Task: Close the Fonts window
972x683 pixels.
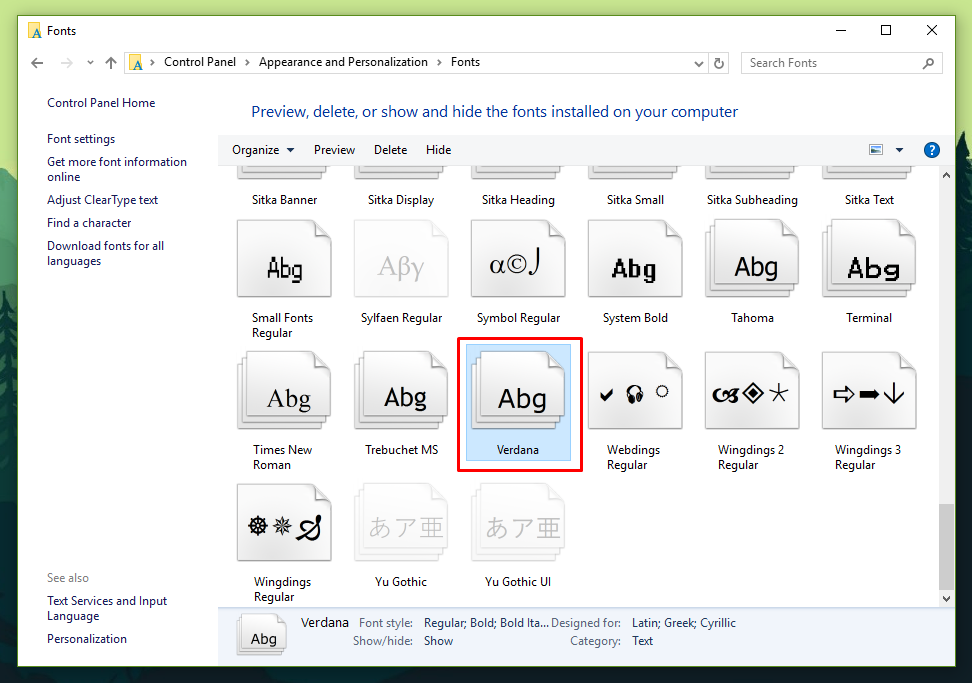Action: click(x=931, y=30)
